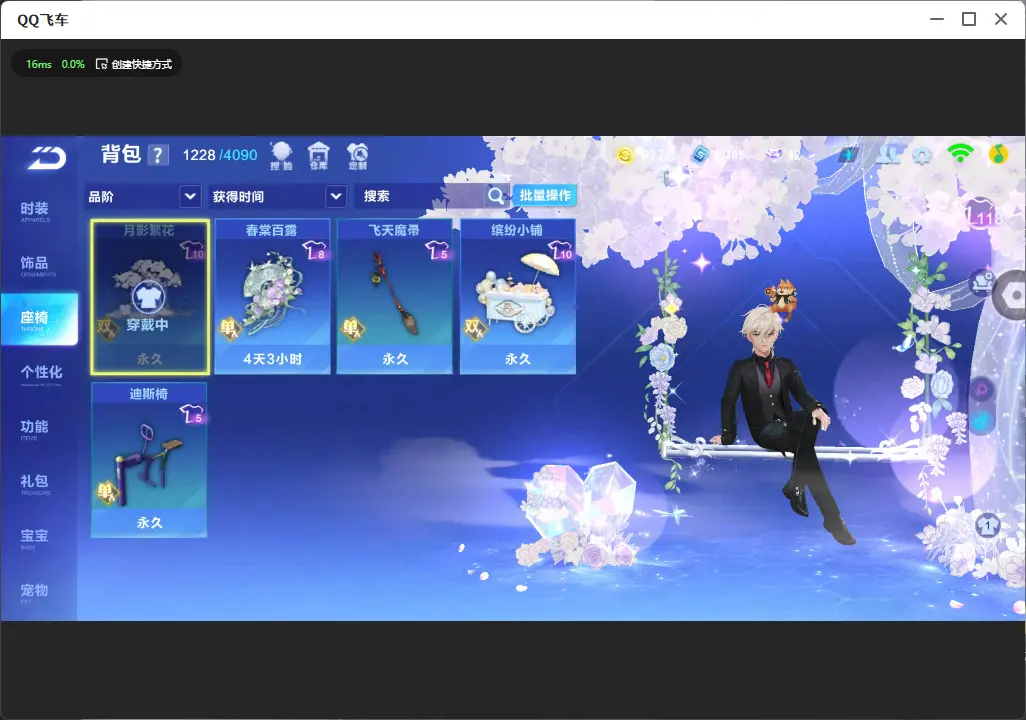Click the purple diamond currency icon
This screenshot has width=1026, height=720.
774,155
